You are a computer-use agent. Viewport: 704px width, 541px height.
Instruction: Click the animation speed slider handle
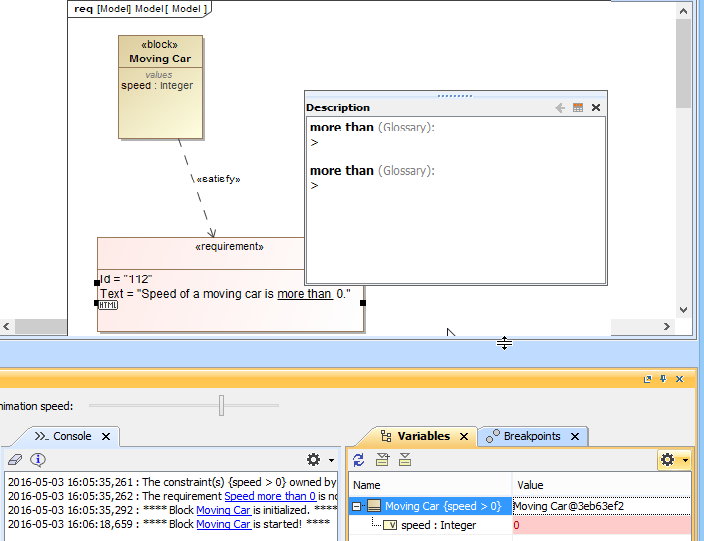pyautogui.click(x=221, y=405)
